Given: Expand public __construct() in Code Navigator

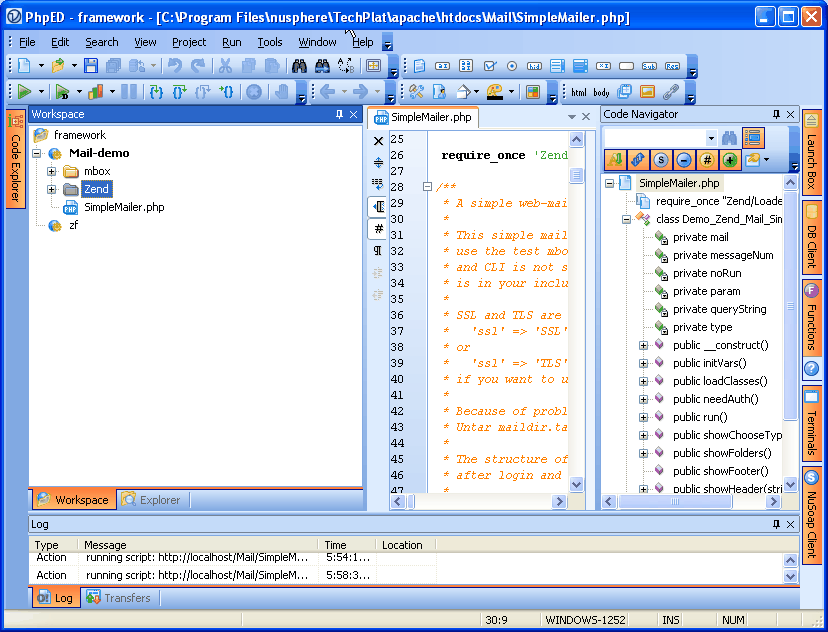Looking at the screenshot, I should pyautogui.click(x=643, y=345).
